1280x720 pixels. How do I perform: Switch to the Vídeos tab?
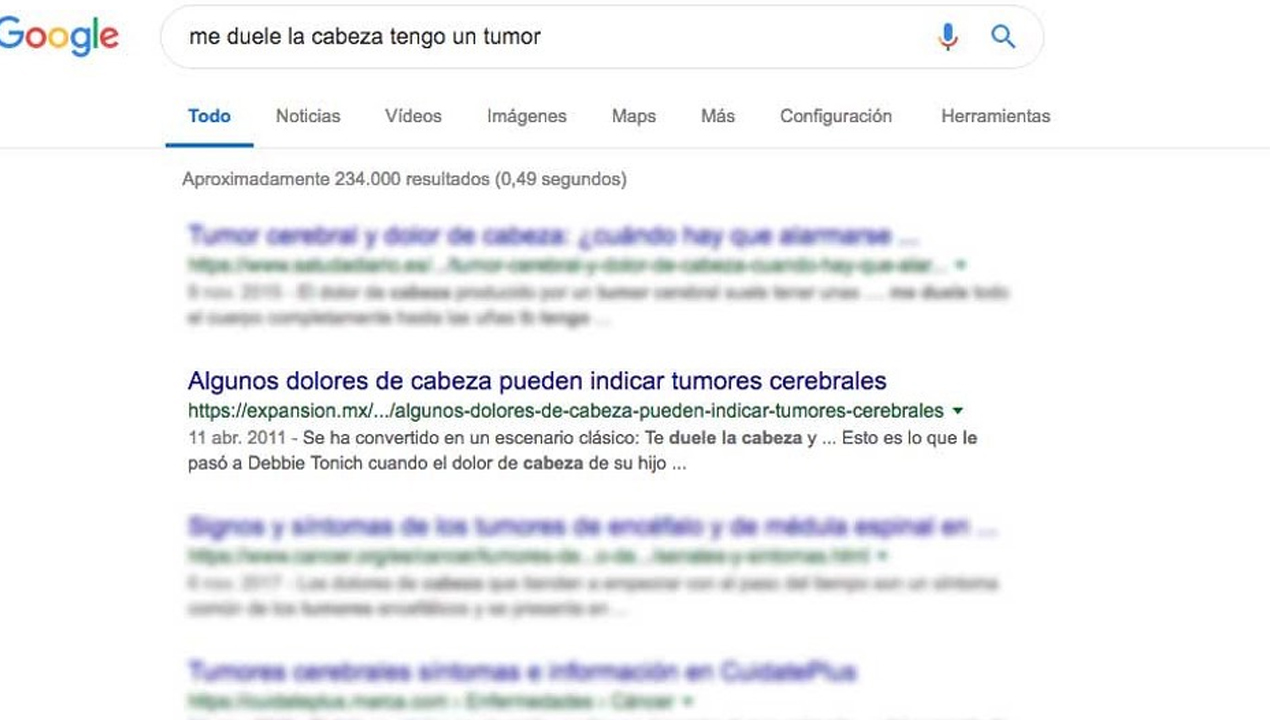[412, 116]
